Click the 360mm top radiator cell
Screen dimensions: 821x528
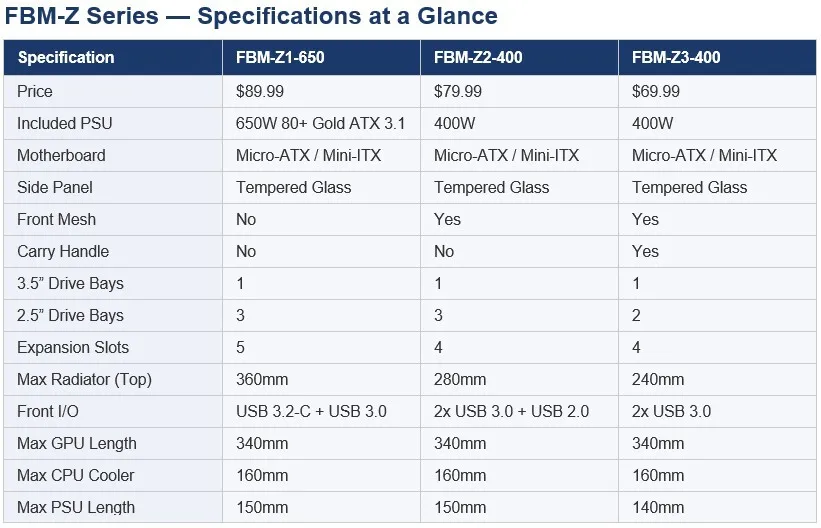[x=321, y=379]
